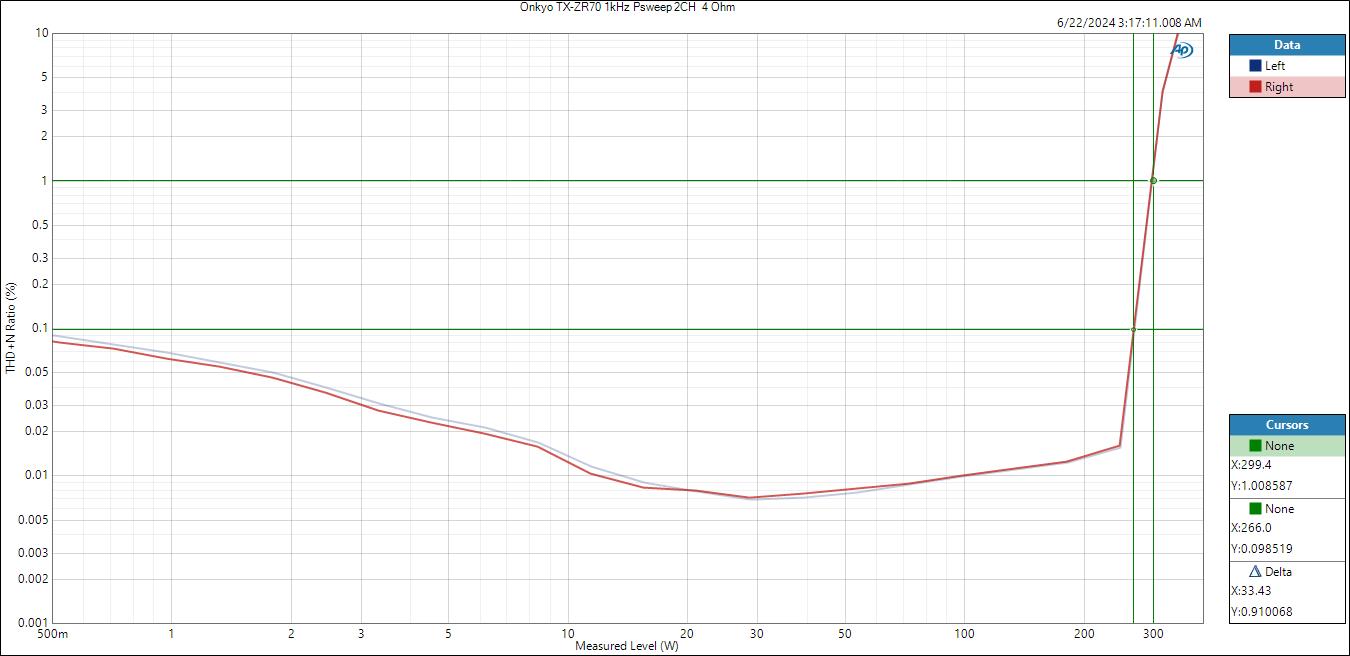
Task: Click the Measured Level (W) axis label
Action: 626,646
